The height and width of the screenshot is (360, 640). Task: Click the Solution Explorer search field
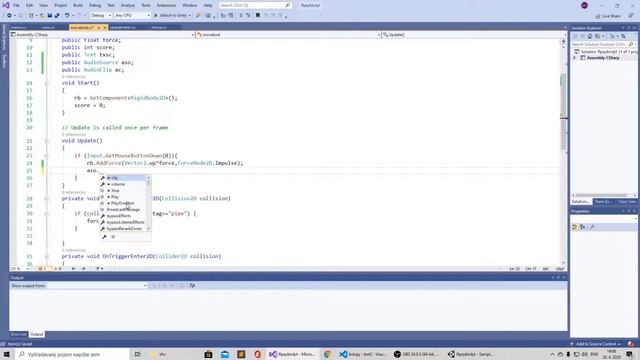click(x=603, y=44)
